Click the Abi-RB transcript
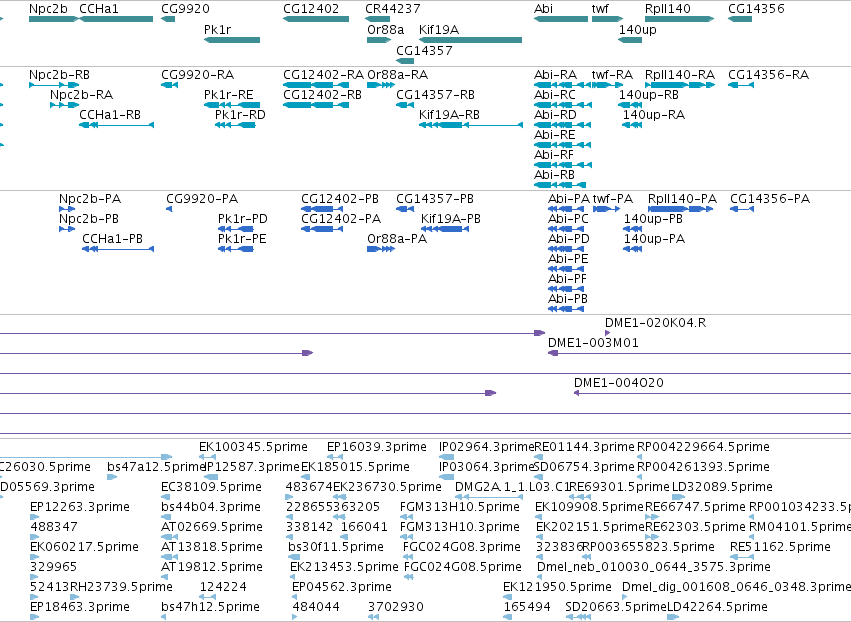 [x=560, y=185]
